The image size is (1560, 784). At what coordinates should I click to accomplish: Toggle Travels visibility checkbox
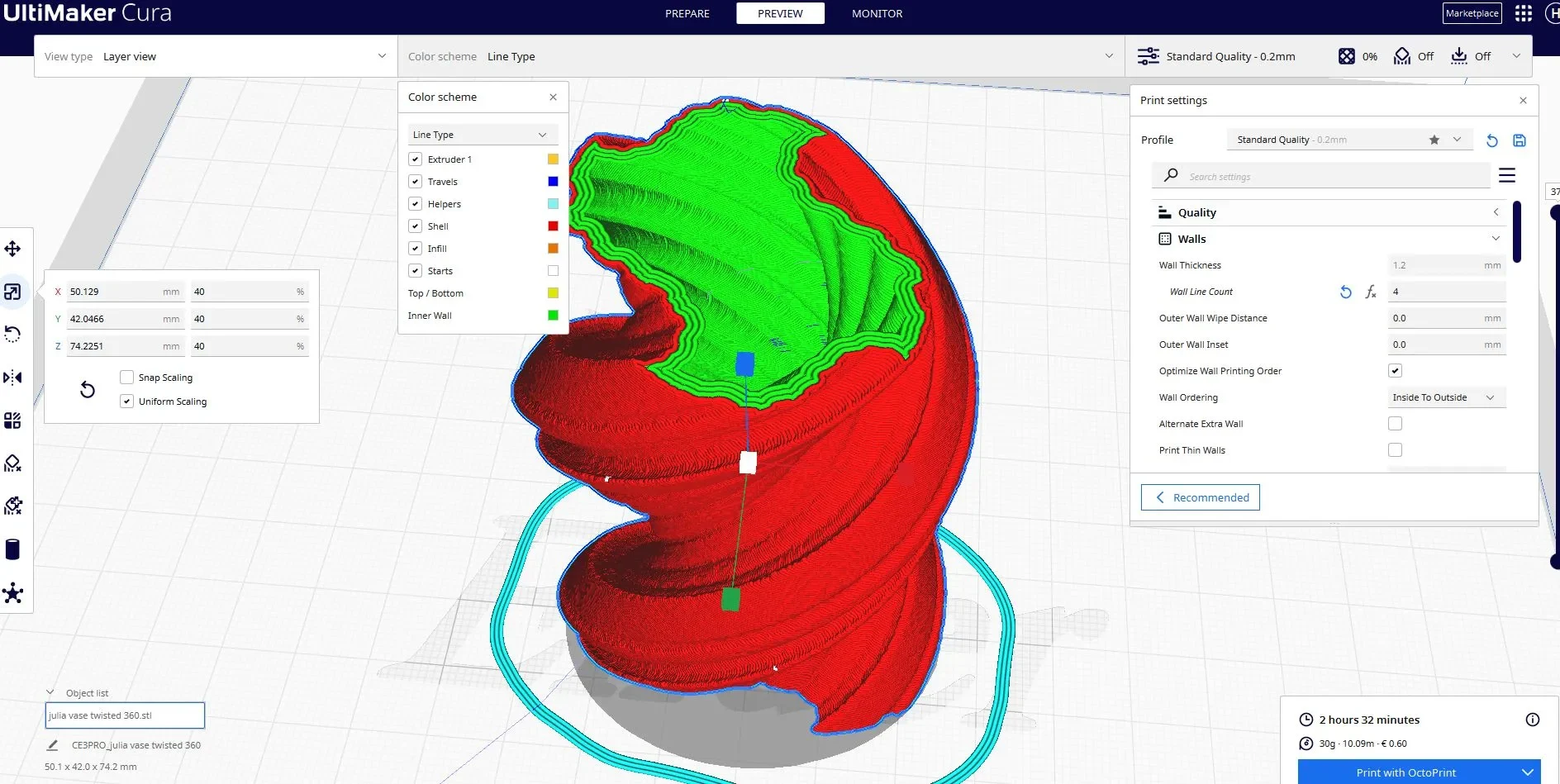[416, 182]
